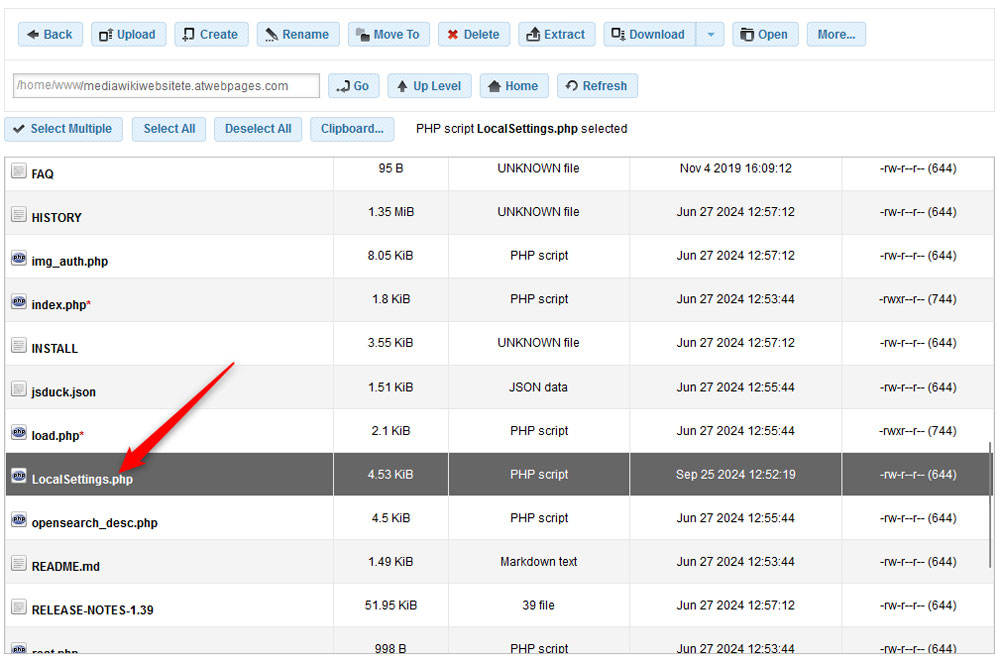Deselect All highlighted files
The width and height of the screenshot is (1000, 661).
click(x=258, y=128)
